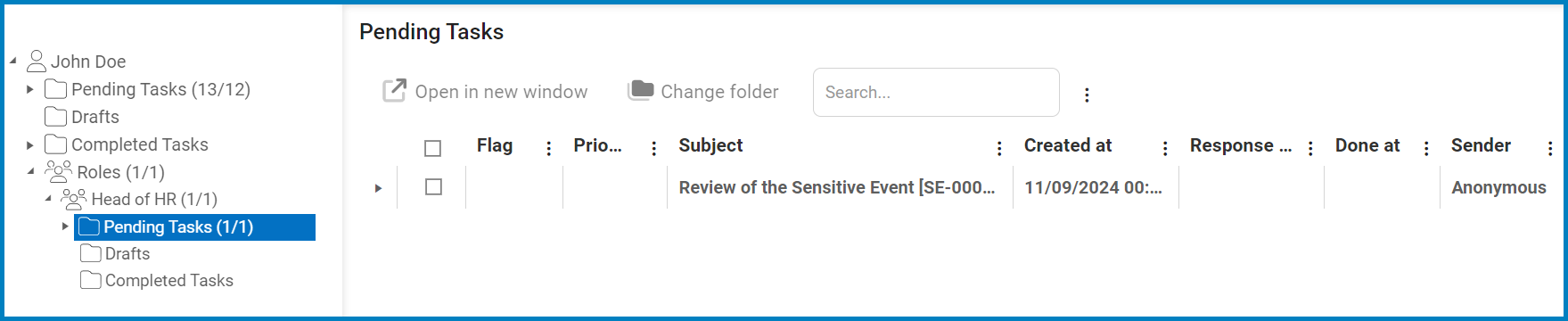
Task: Open the Done at column options menu
Action: pos(1426,149)
